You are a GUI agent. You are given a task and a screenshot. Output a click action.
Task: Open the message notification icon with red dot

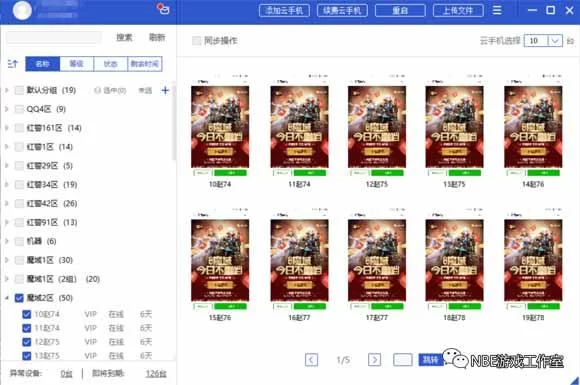click(163, 9)
